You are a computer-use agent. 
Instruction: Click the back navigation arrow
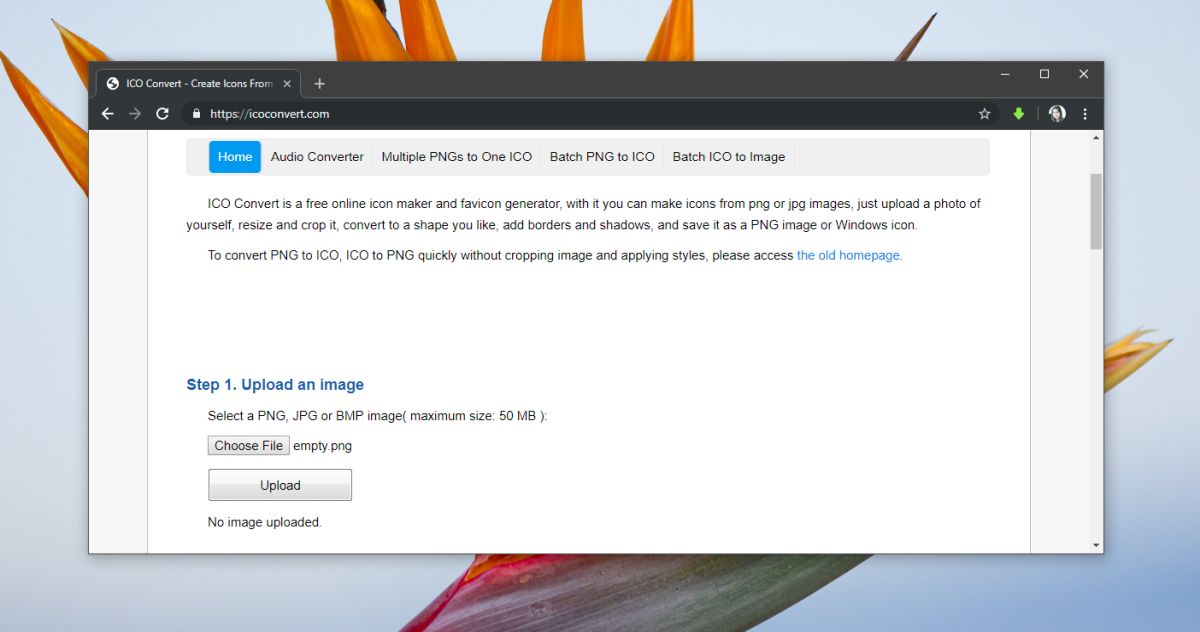[108, 114]
